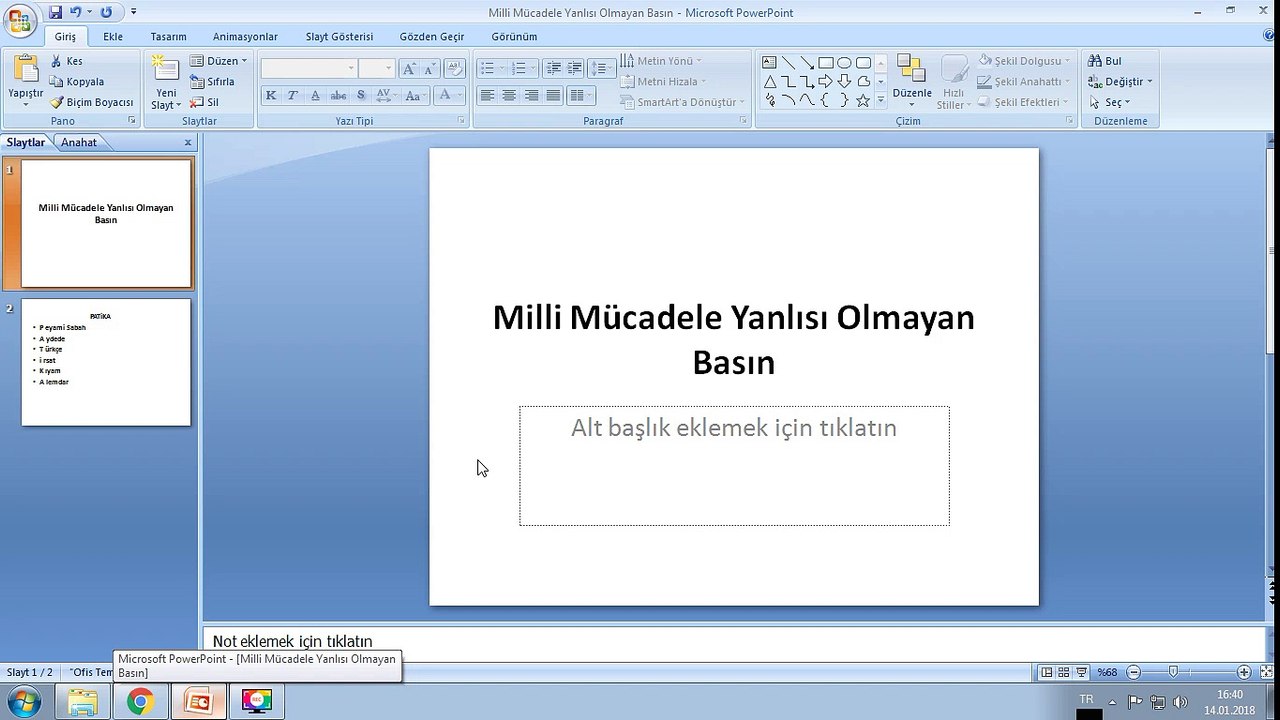
Task: Start the slide show from the status bar icon
Action: pos(1081,673)
